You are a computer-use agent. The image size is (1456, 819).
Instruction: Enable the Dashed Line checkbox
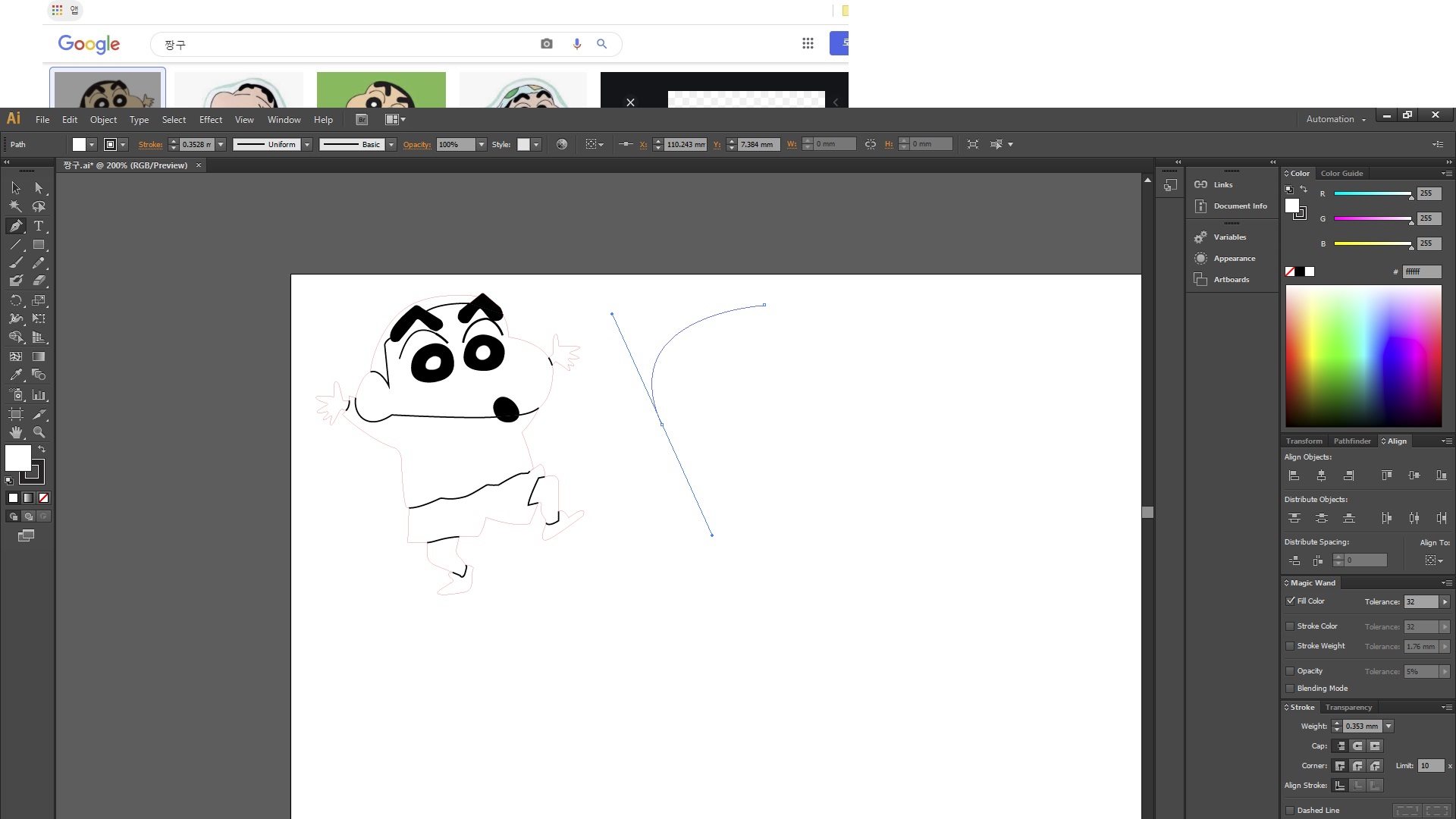[x=1290, y=811]
